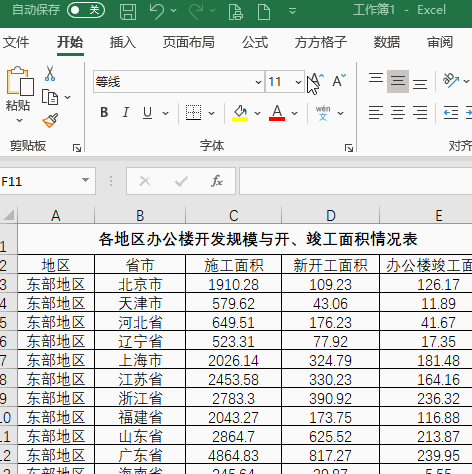Center text horizontally
The width and height of the screenshot is (472, 474).
398,113
